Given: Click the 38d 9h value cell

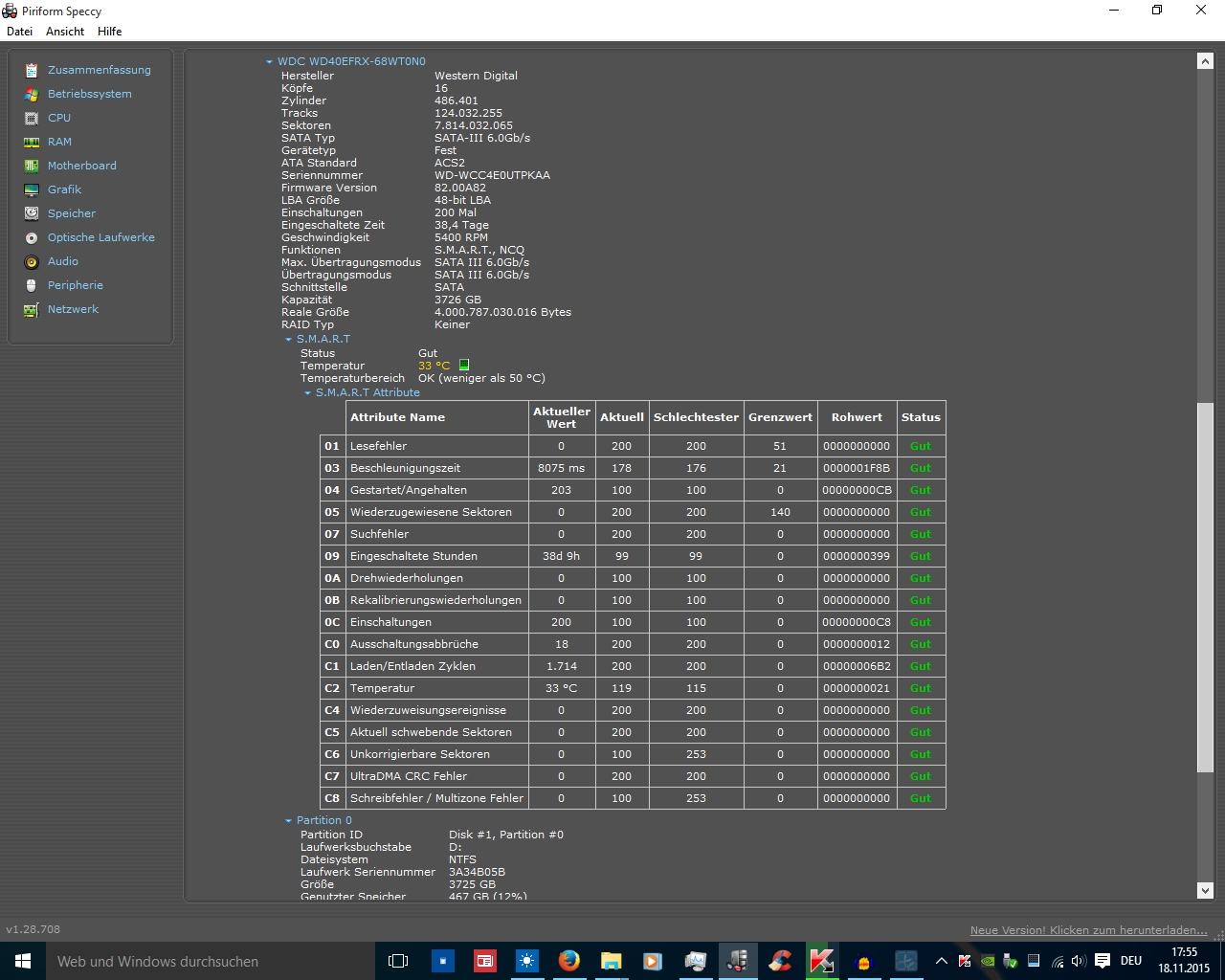Looking at the screenshot, I should pyautogui.click(x=561, y=556).
